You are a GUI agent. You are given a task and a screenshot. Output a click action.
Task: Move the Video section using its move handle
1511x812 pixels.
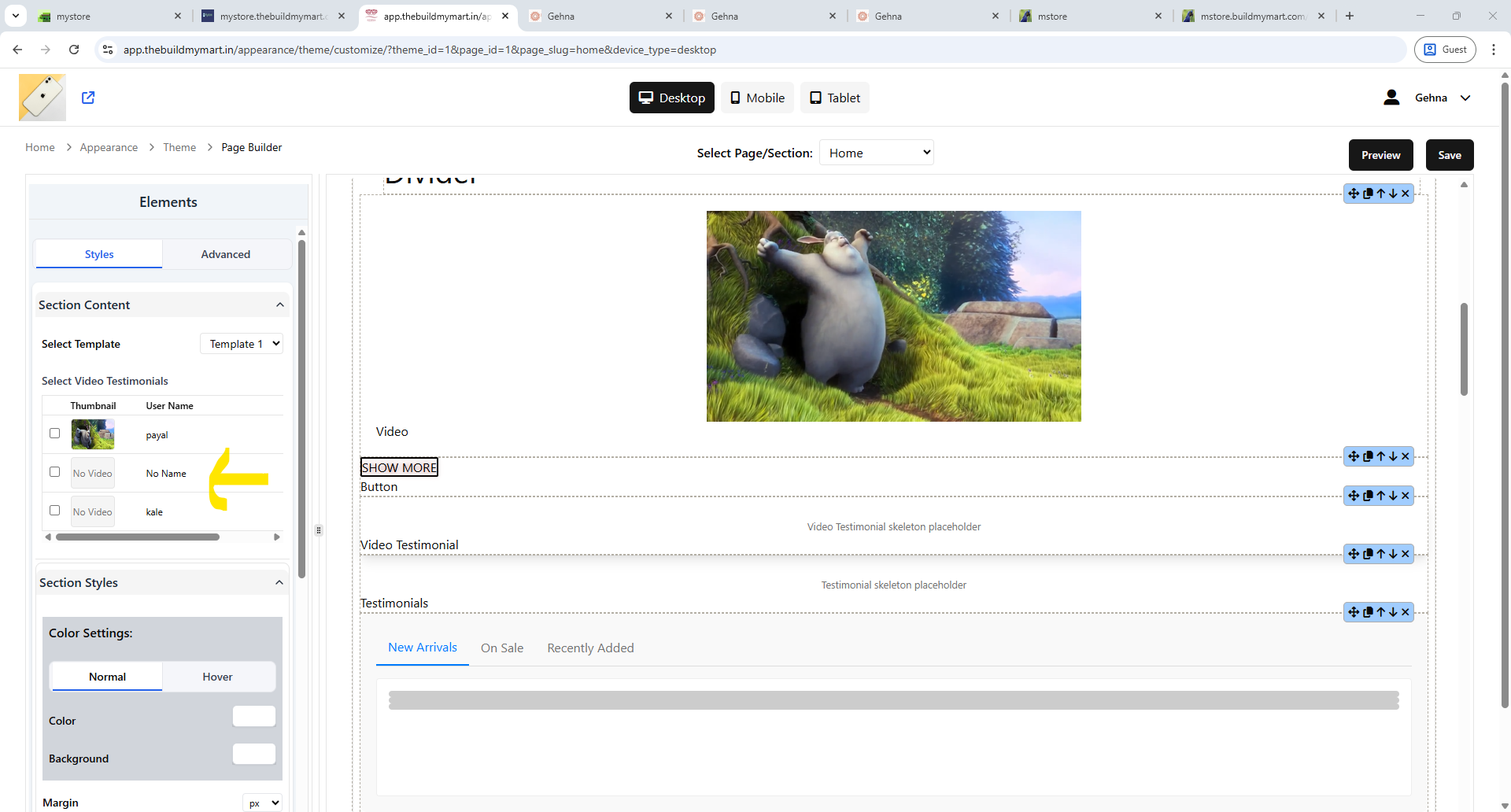tap(1354, 194)
